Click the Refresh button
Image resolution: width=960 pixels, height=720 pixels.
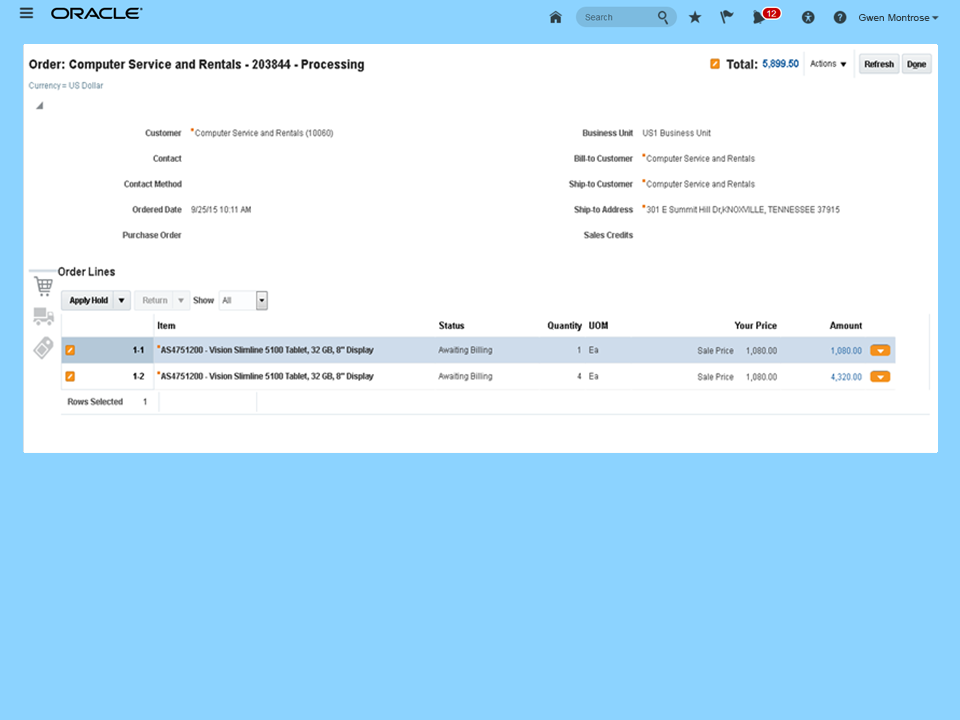[x=879, y=64]
